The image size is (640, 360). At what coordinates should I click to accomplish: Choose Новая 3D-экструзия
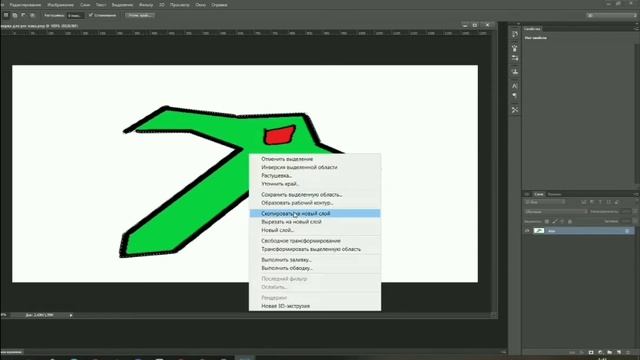pyautogui.click(x=315, y=306)
